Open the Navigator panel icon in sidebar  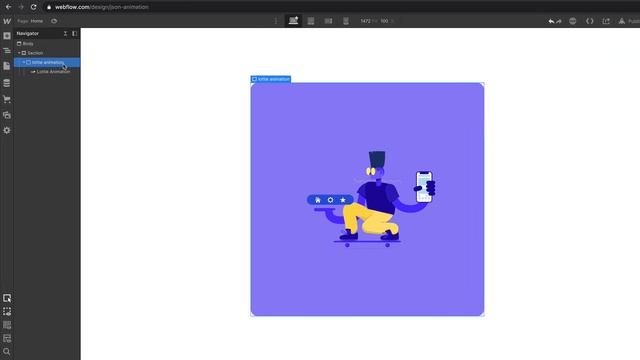(x=7, y=51)
